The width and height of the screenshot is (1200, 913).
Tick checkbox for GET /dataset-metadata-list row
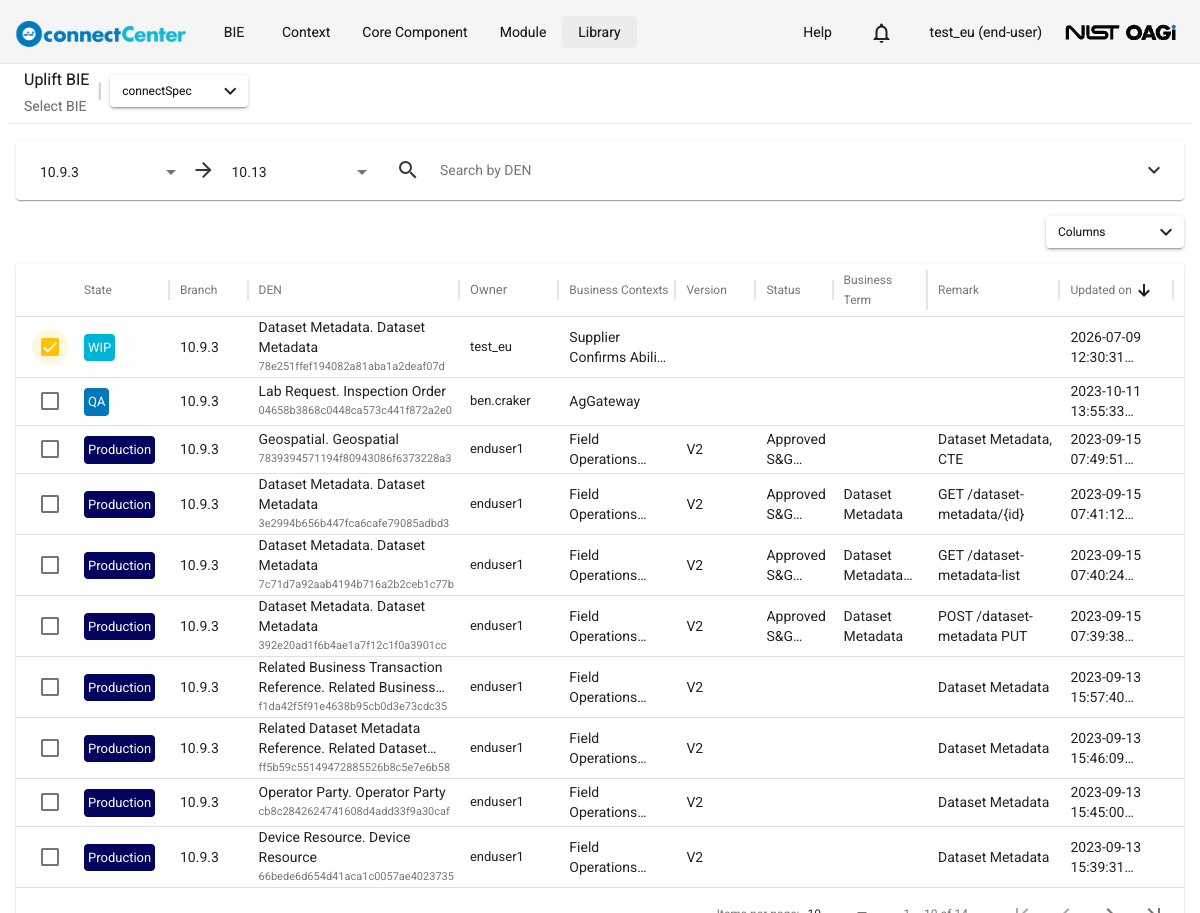[x=50, y=565]
